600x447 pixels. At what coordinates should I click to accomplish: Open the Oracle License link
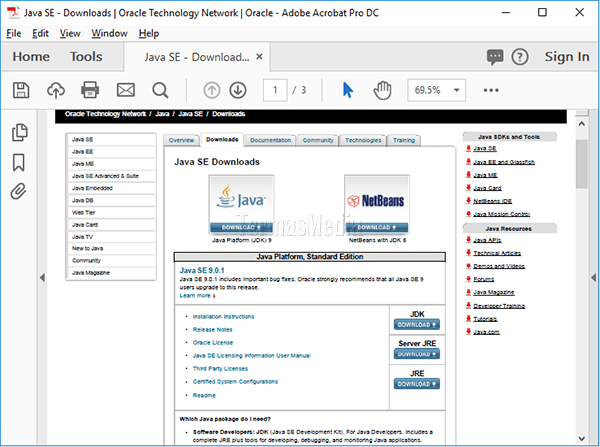tap(213, 343)
